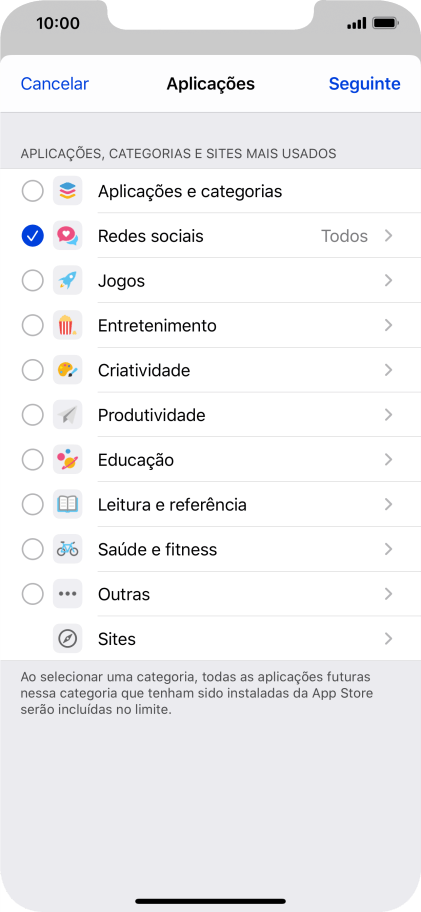
Task: Tap the rocket Jogos icon
Action: pos(67,281)
